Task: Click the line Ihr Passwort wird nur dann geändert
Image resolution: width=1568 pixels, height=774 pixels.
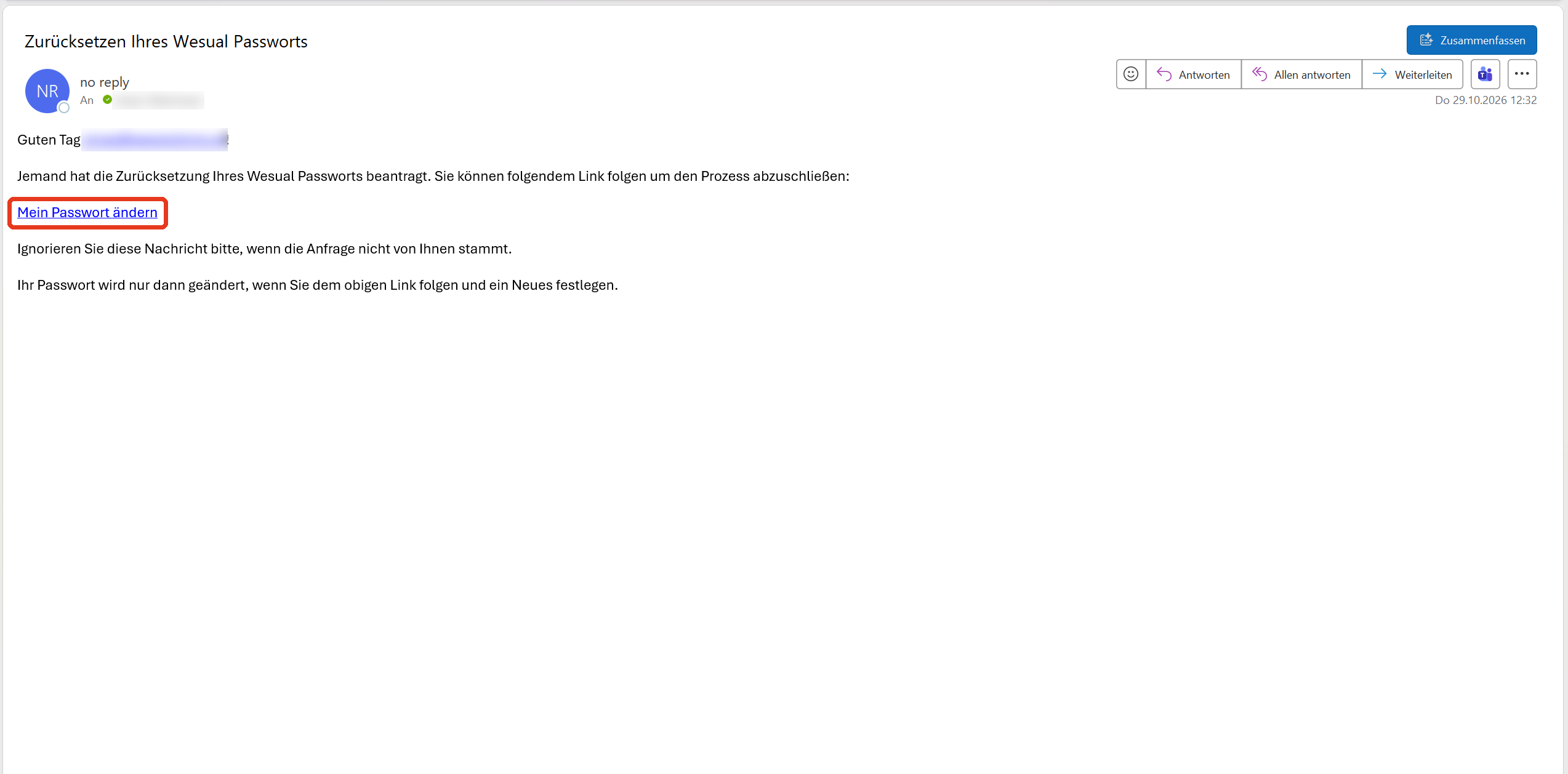Action: pos(318,285)
